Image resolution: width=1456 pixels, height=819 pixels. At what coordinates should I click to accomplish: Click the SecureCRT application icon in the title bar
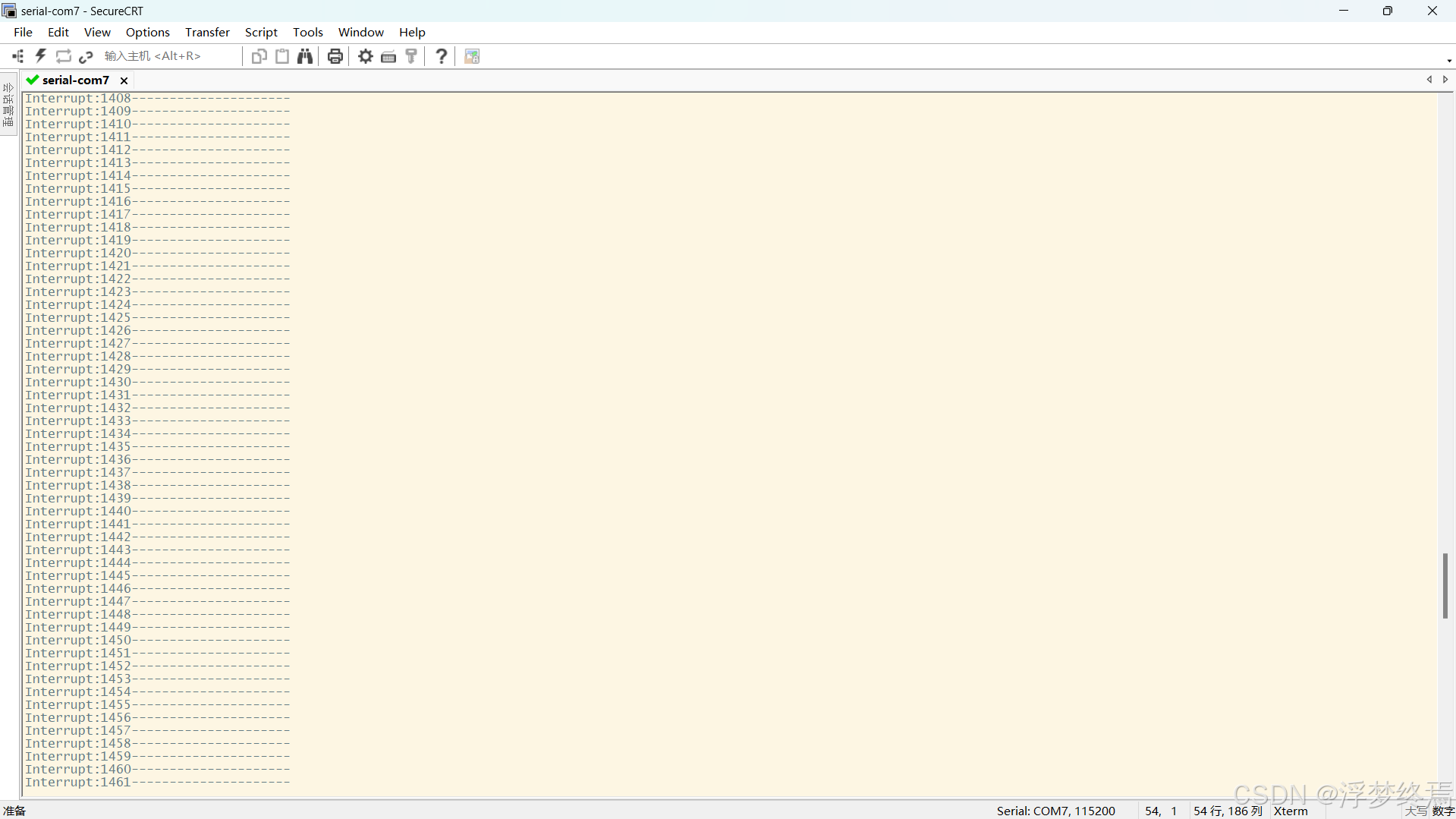9,11
